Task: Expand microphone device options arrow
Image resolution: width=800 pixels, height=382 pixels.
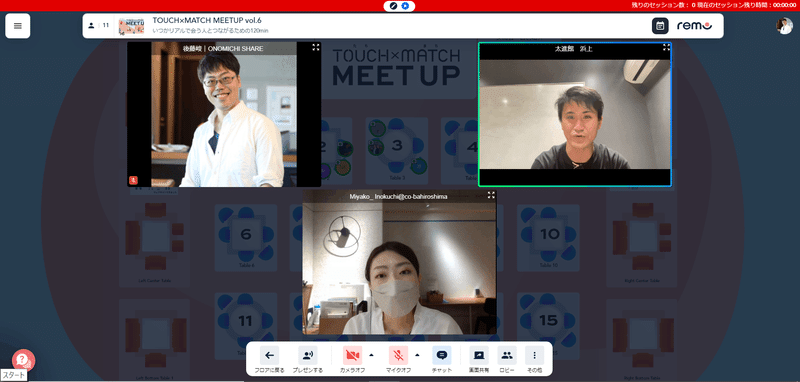Action: [x=417, y=354]
